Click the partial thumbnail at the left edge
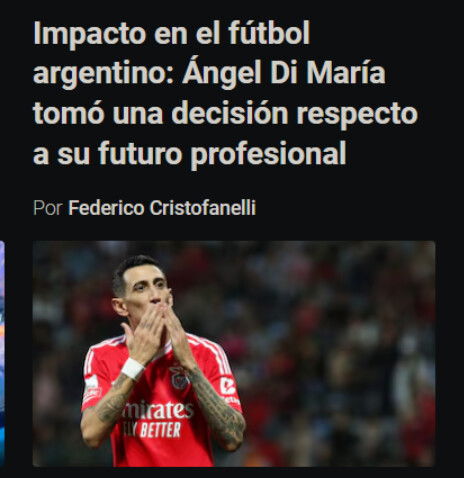Viewport: 464px width, 478px height. (2, 354)
